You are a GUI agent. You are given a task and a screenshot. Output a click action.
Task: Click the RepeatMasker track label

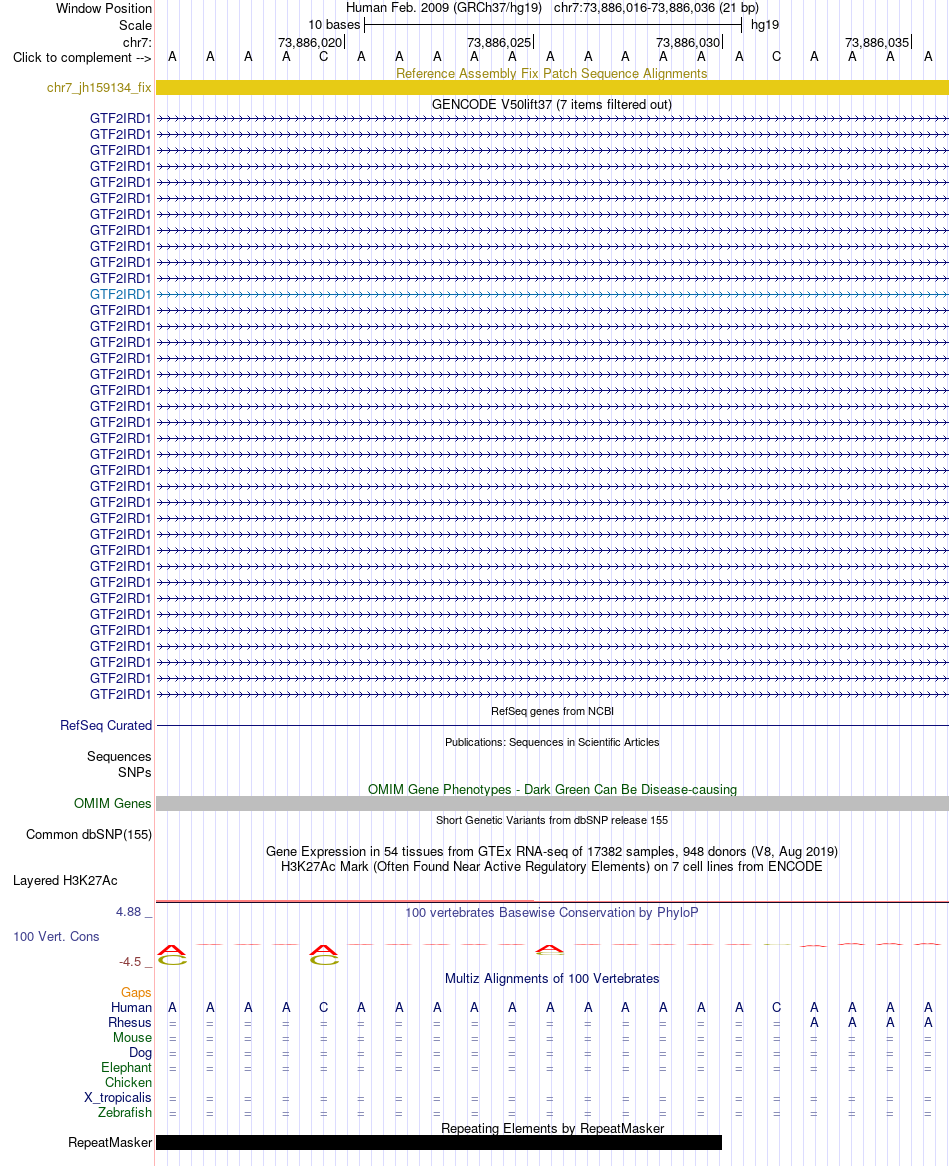coord(110,1143)
